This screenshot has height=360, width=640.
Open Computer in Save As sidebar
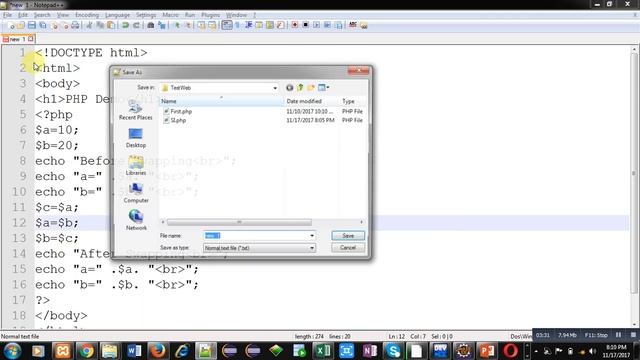tap(136, 193)
